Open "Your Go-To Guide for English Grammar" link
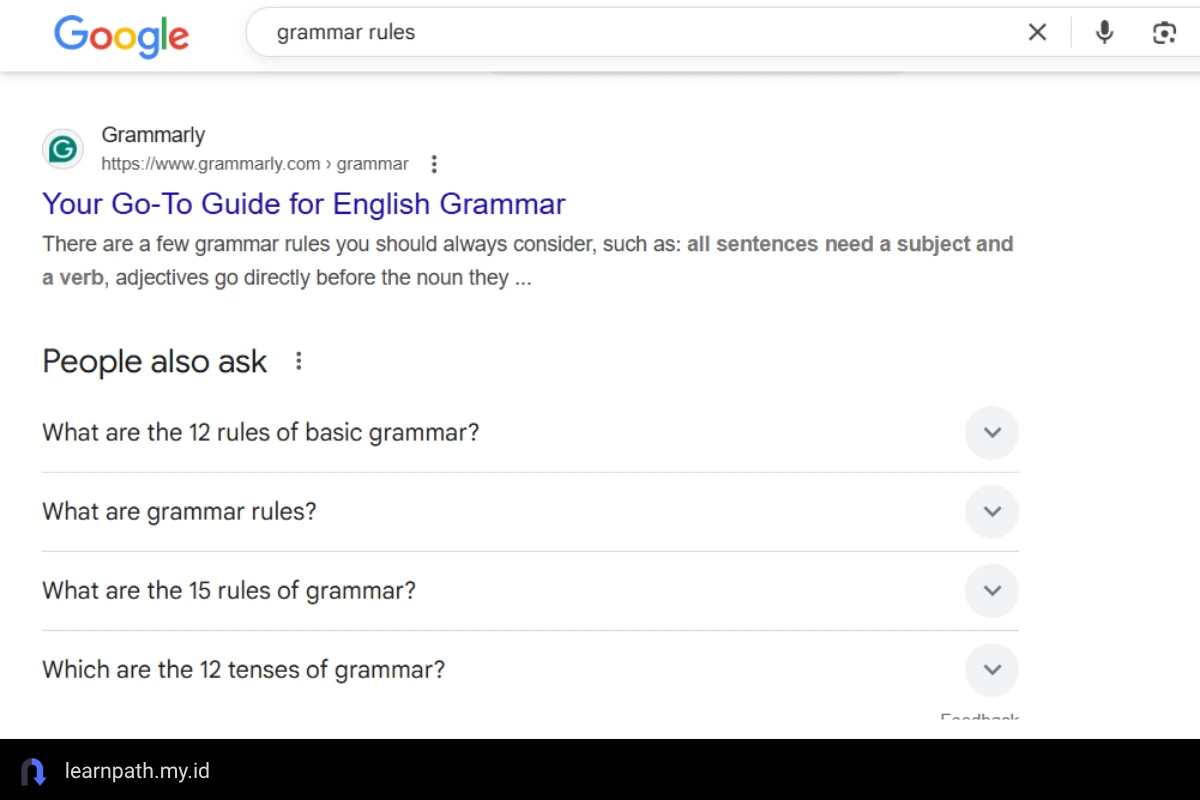1200x800 pixels. (303, 204)
